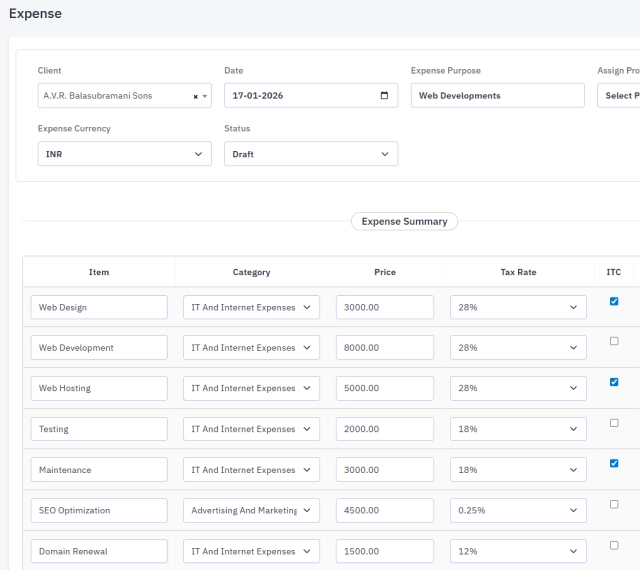Open the calendar picker icon in Date field

point(384,96)
